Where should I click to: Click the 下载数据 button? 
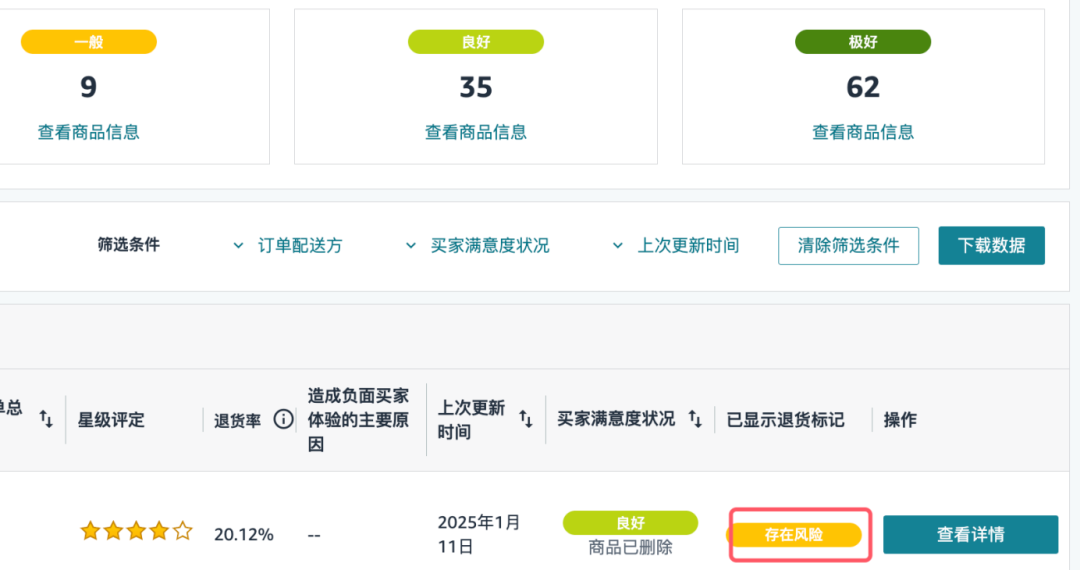991,246
